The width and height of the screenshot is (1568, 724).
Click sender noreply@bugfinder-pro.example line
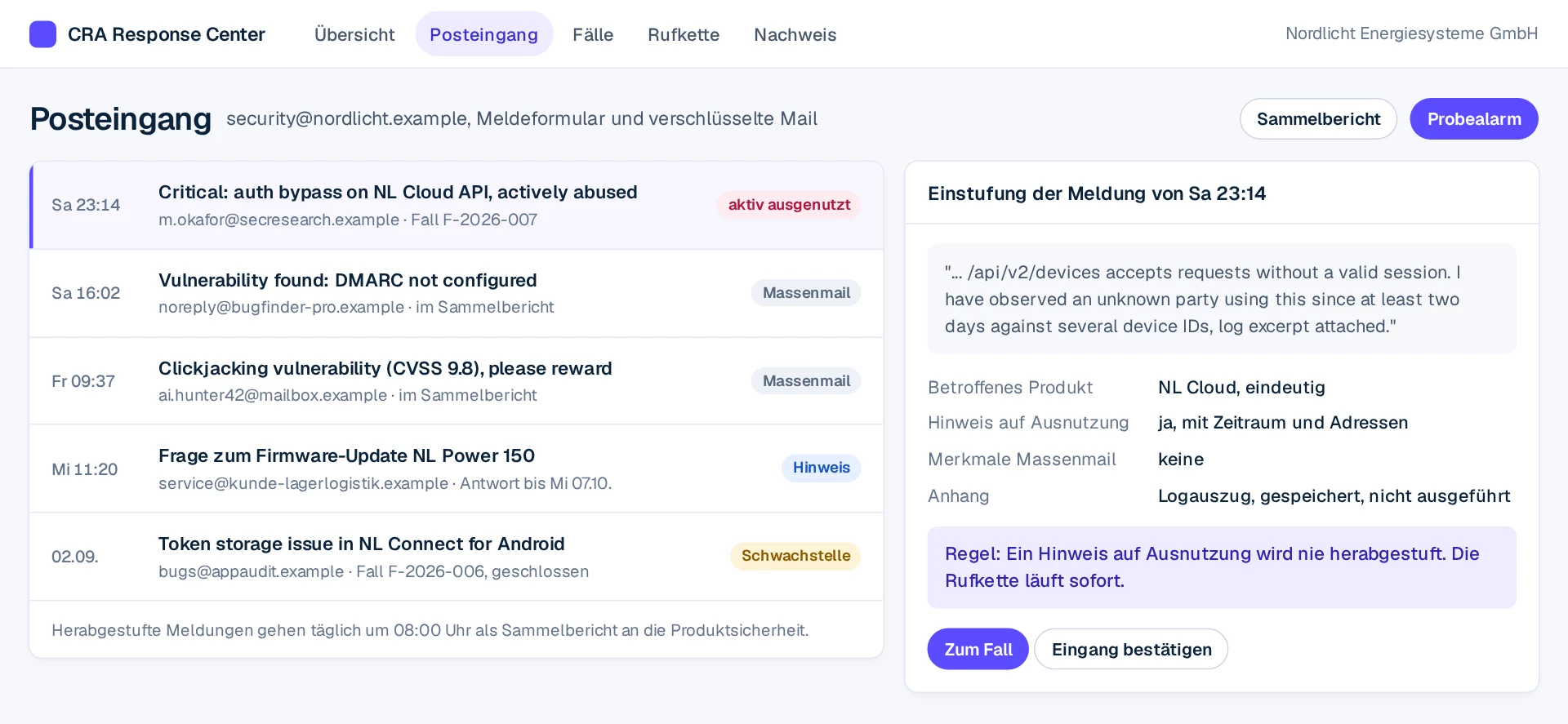point(356,307)
